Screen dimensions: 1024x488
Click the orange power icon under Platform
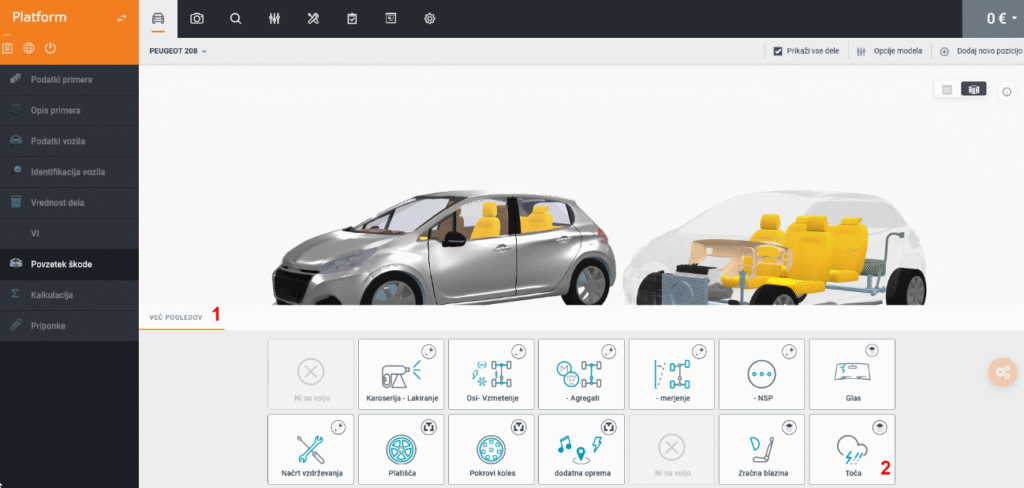[x=50, y=48]
